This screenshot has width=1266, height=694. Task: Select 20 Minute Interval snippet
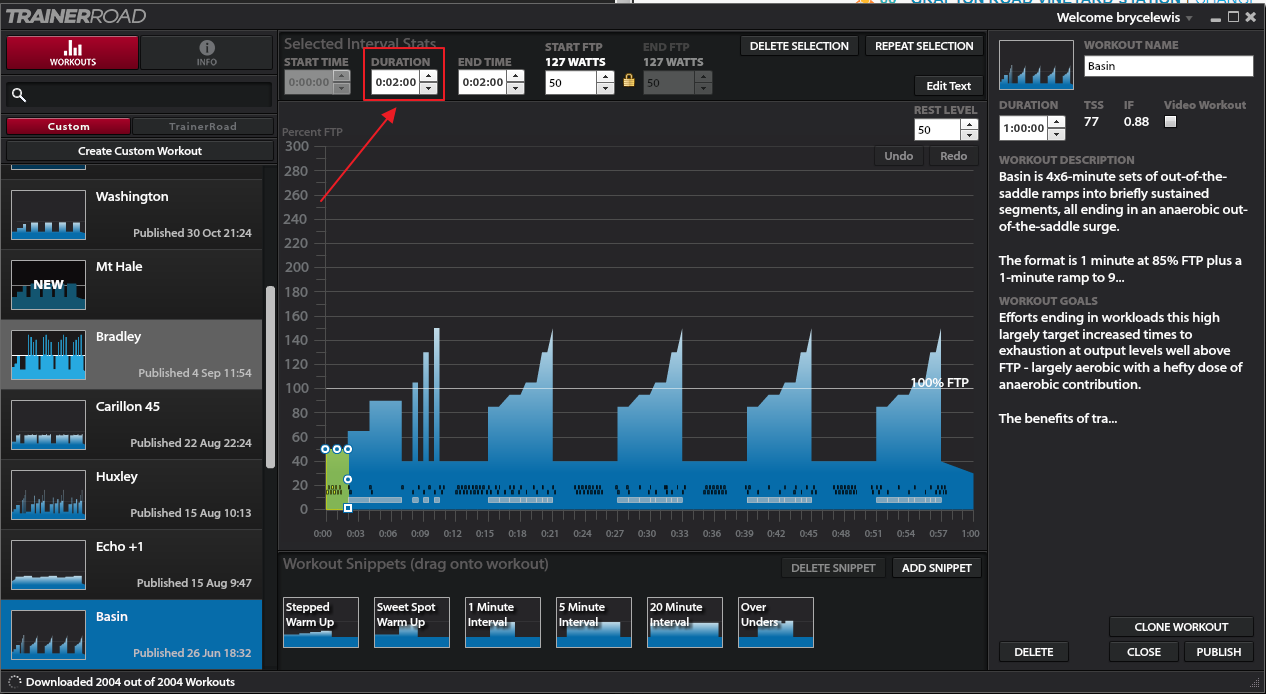[x=685, y=623]
